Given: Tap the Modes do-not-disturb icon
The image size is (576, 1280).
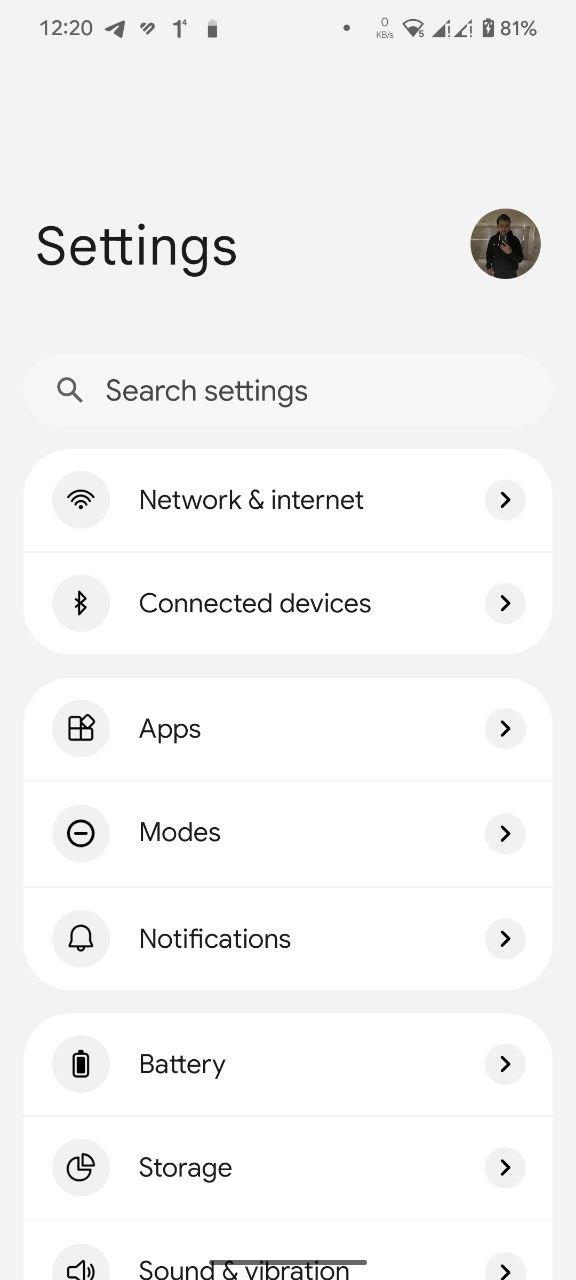Looking at the screenshot, I should coord(81,833).
